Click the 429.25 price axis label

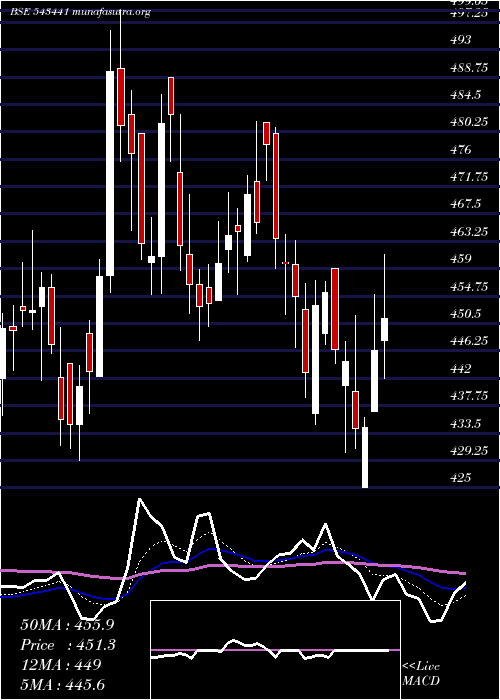click(x=469, y=451)
